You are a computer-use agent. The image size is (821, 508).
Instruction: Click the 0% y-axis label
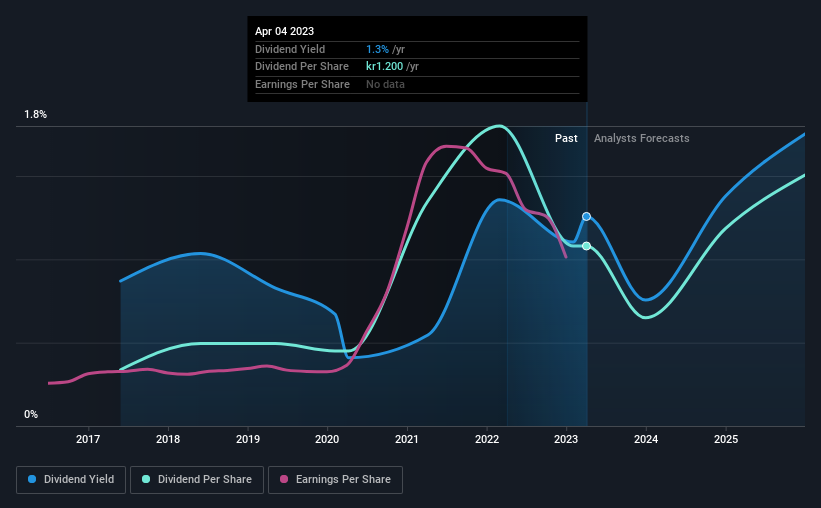pos(31,414)
